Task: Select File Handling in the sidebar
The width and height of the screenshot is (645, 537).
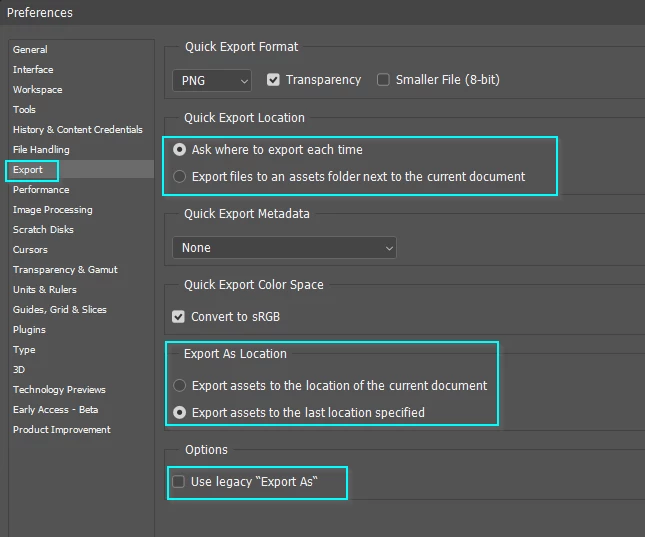Action: pyautogui.click(x=41, y=150)
